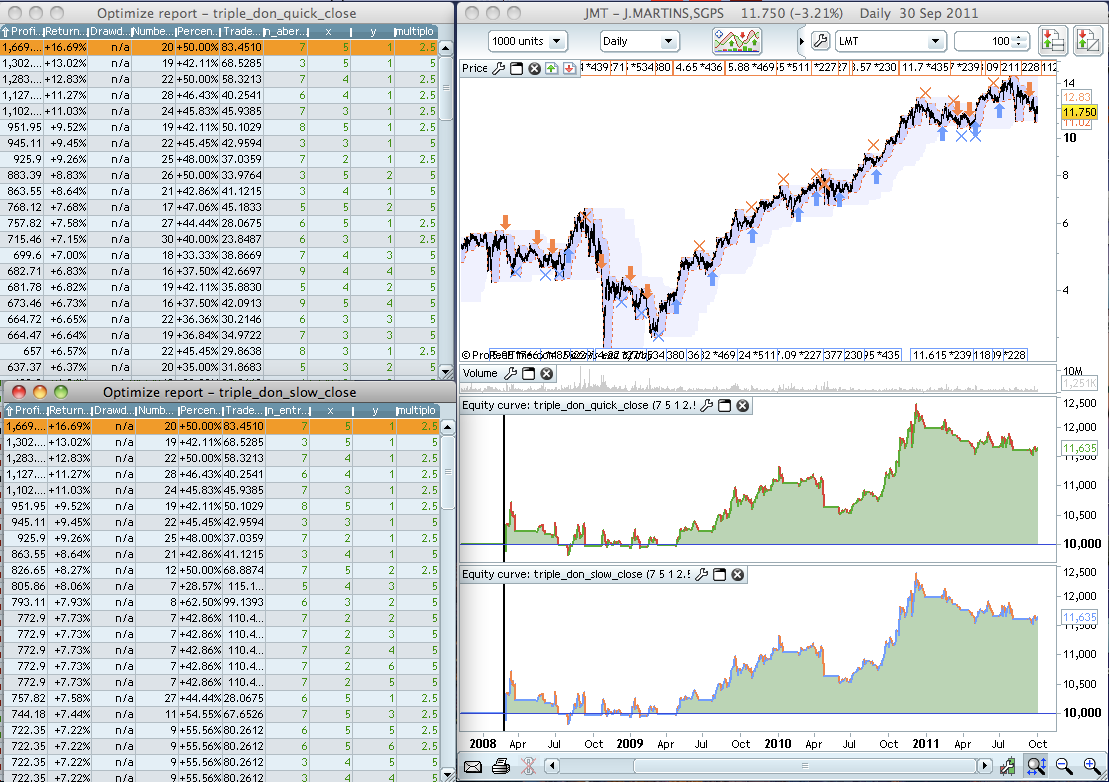This screenshot has height=782, width=1109.
Task: Open the Daily timeframe dropdown
Action: click(639, 41)
